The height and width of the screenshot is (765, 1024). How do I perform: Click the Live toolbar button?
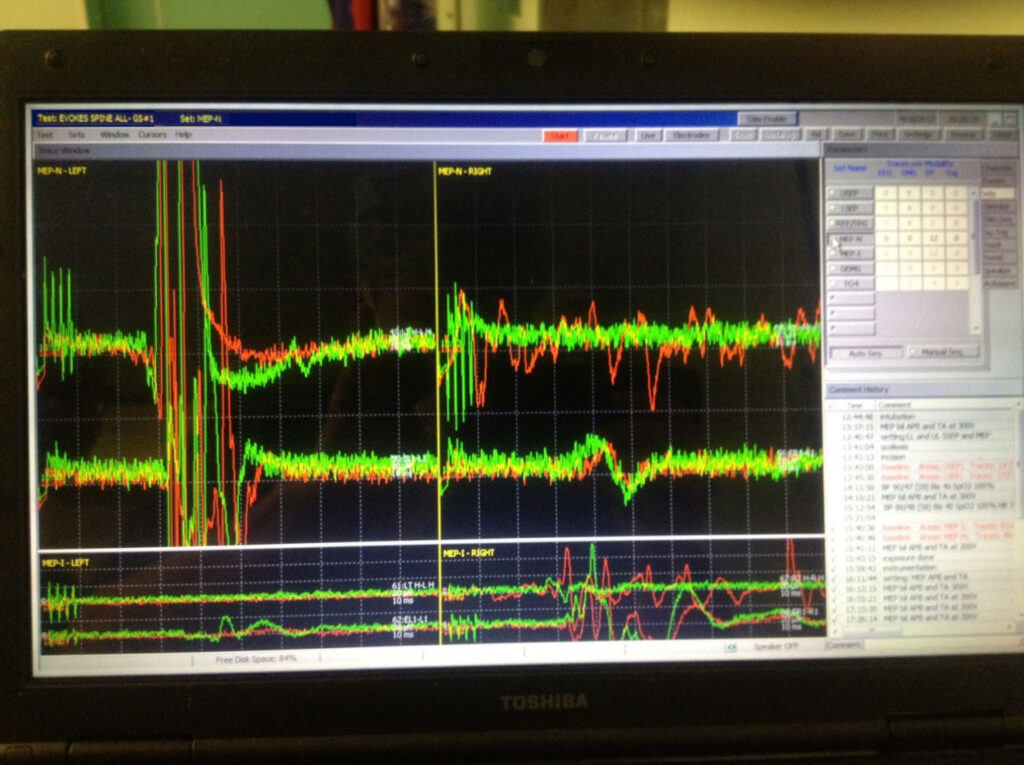pyautogui.click(x=649, y=136)
